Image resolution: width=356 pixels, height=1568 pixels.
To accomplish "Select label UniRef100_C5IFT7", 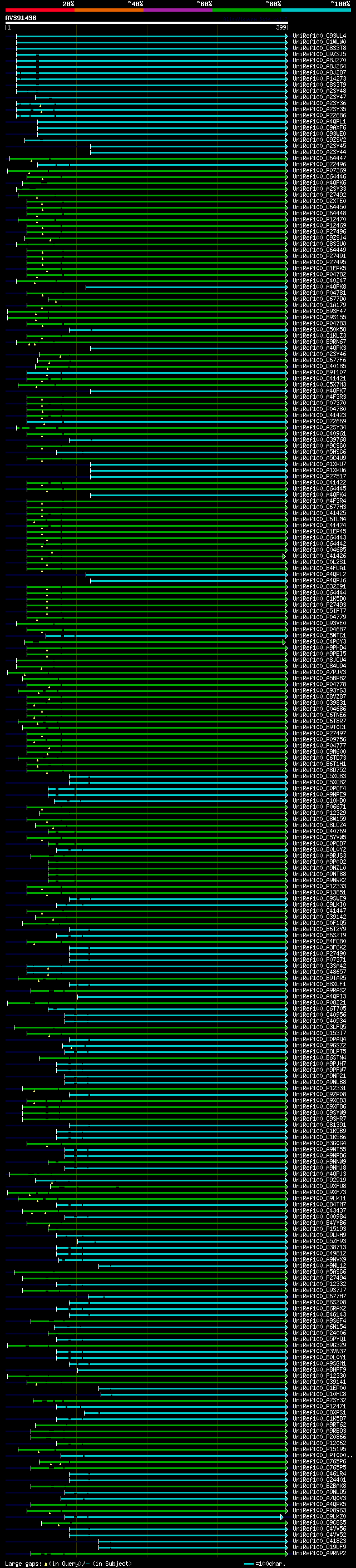I will click(x=319, y=611).
